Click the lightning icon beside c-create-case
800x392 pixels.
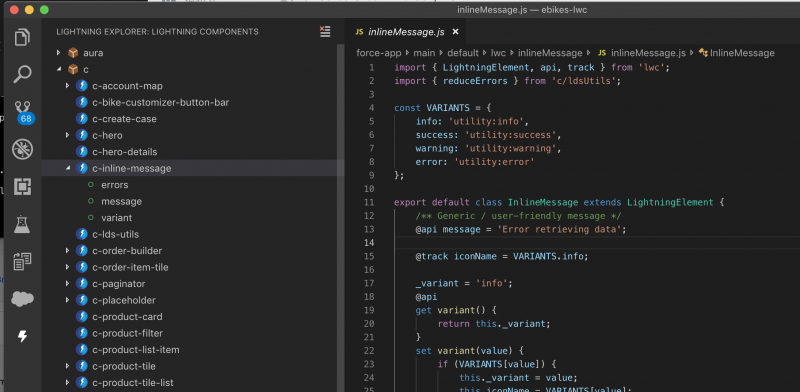pos(82,118)
